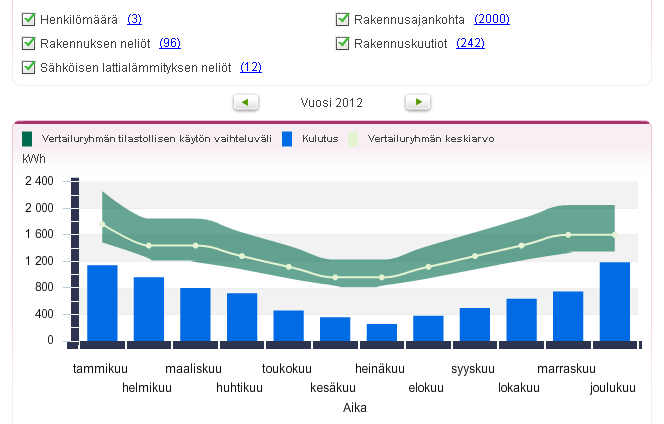Click the lokakuu consumption bar
This screenshot has height=424, width=664.
pyautogui.click(x=521, y=320)
